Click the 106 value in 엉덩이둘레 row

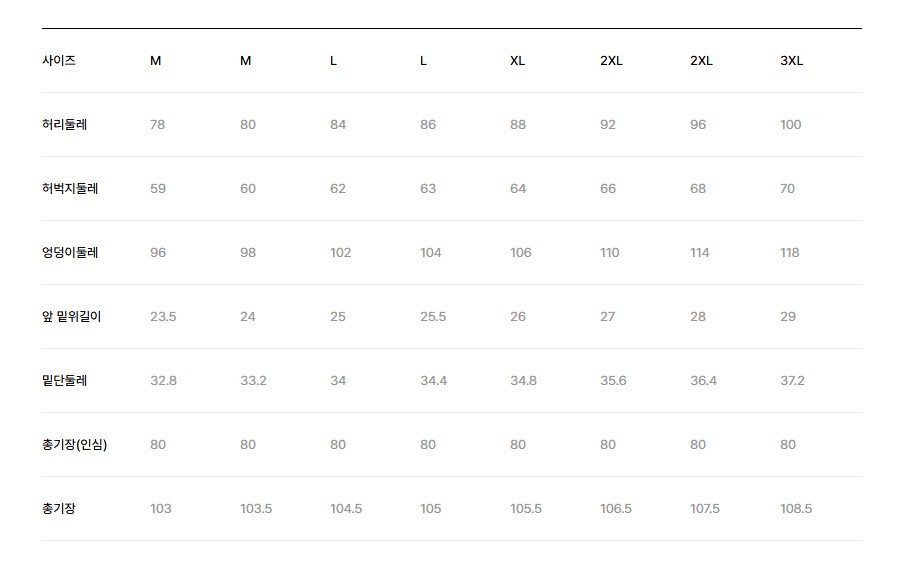click(x=521, y=253)
